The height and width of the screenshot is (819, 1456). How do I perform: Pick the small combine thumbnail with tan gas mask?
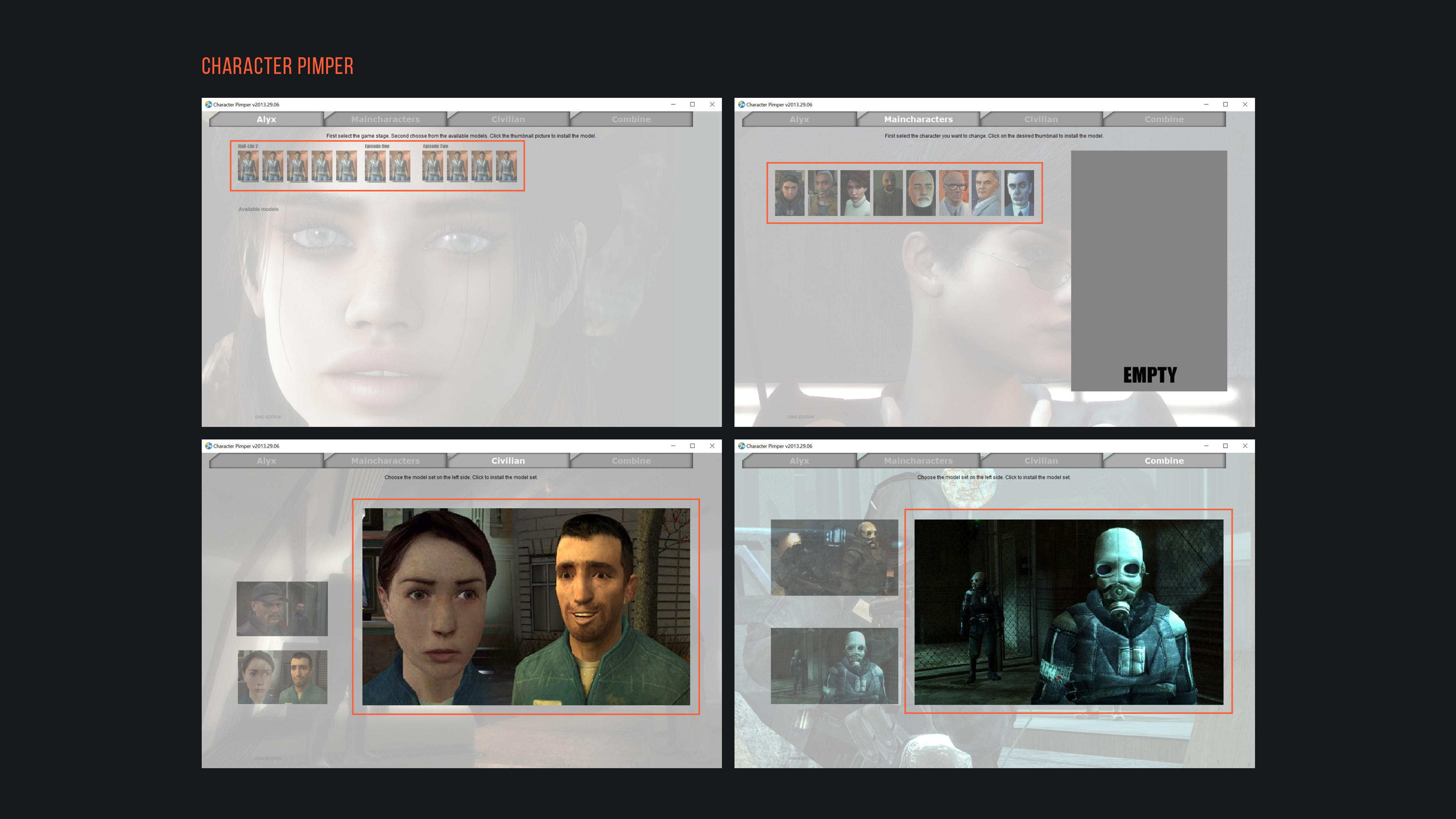click(834, 557)
